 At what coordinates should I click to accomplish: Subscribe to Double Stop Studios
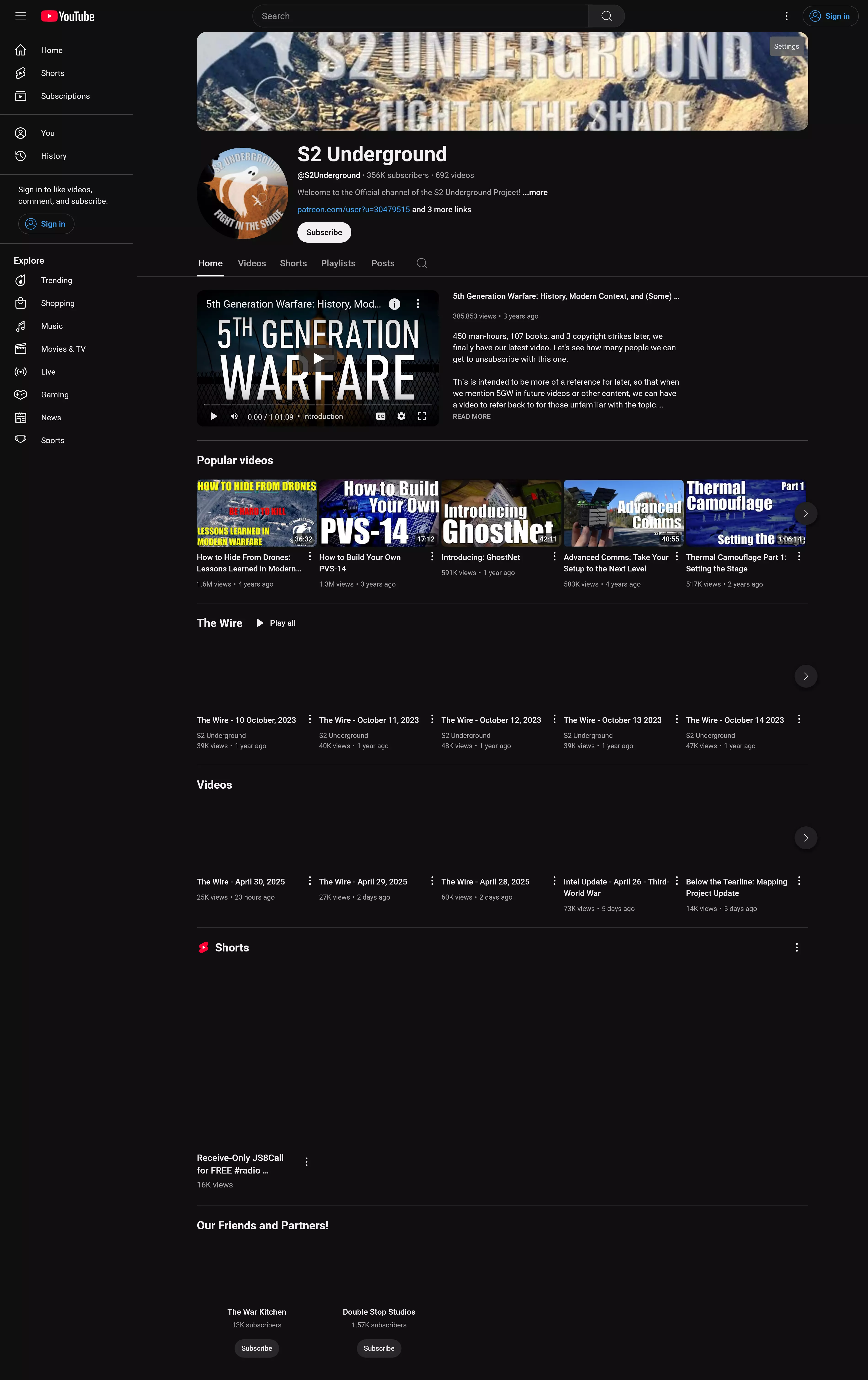pos(379,1348)
